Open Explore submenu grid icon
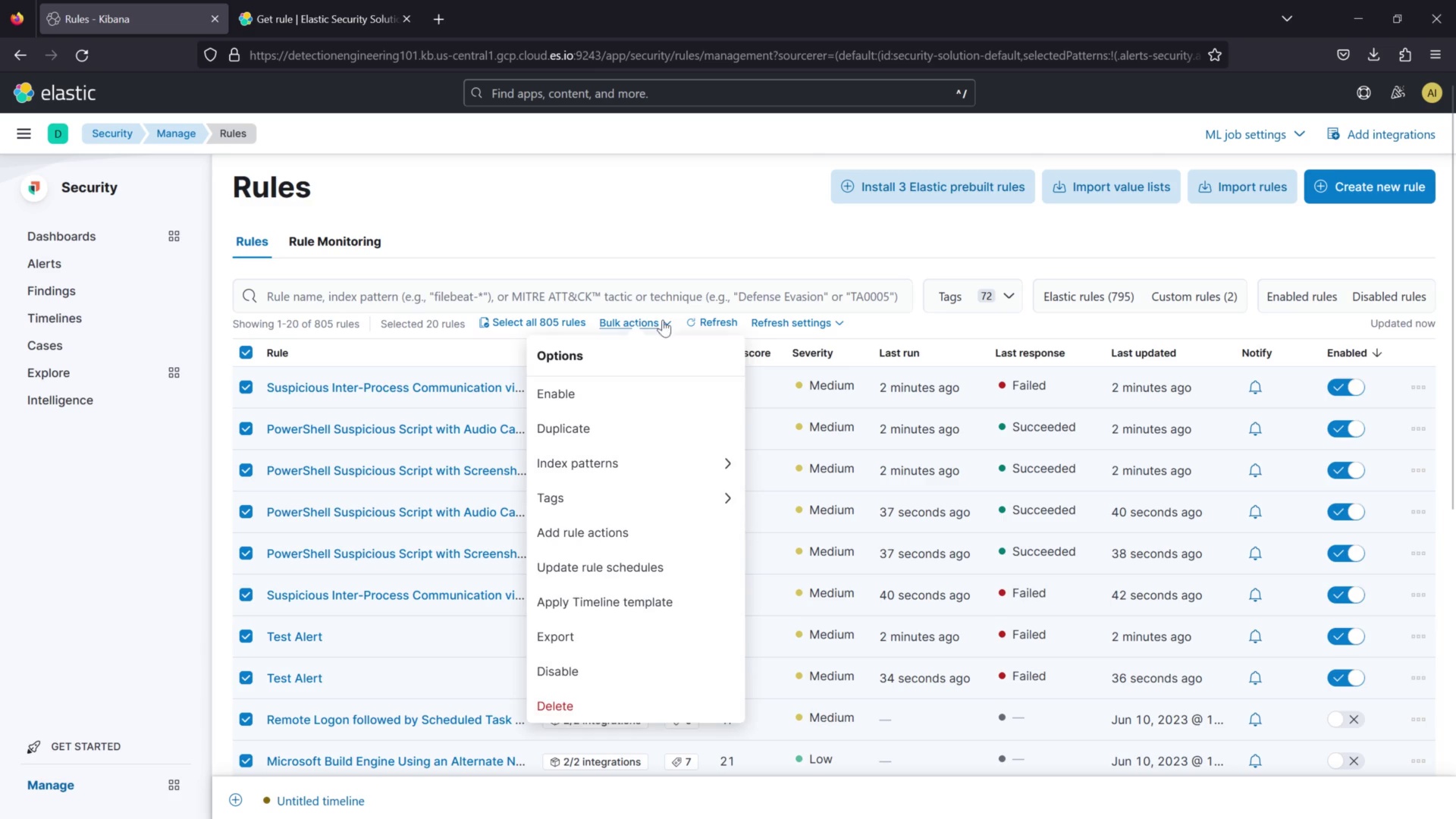This screenshot has width=1456, height=819. point(174,373)
